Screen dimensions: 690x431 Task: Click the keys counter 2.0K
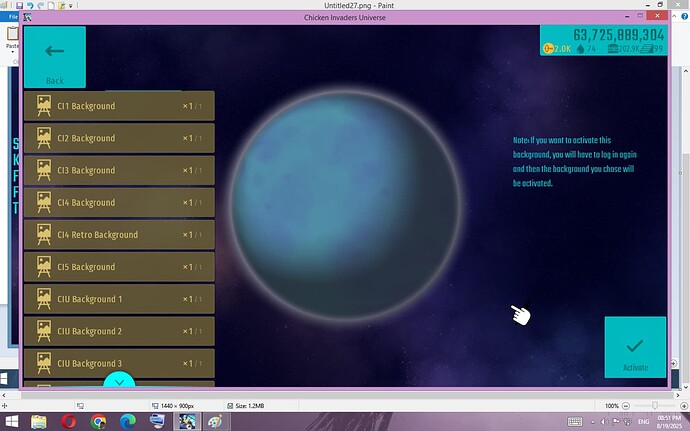557,48
